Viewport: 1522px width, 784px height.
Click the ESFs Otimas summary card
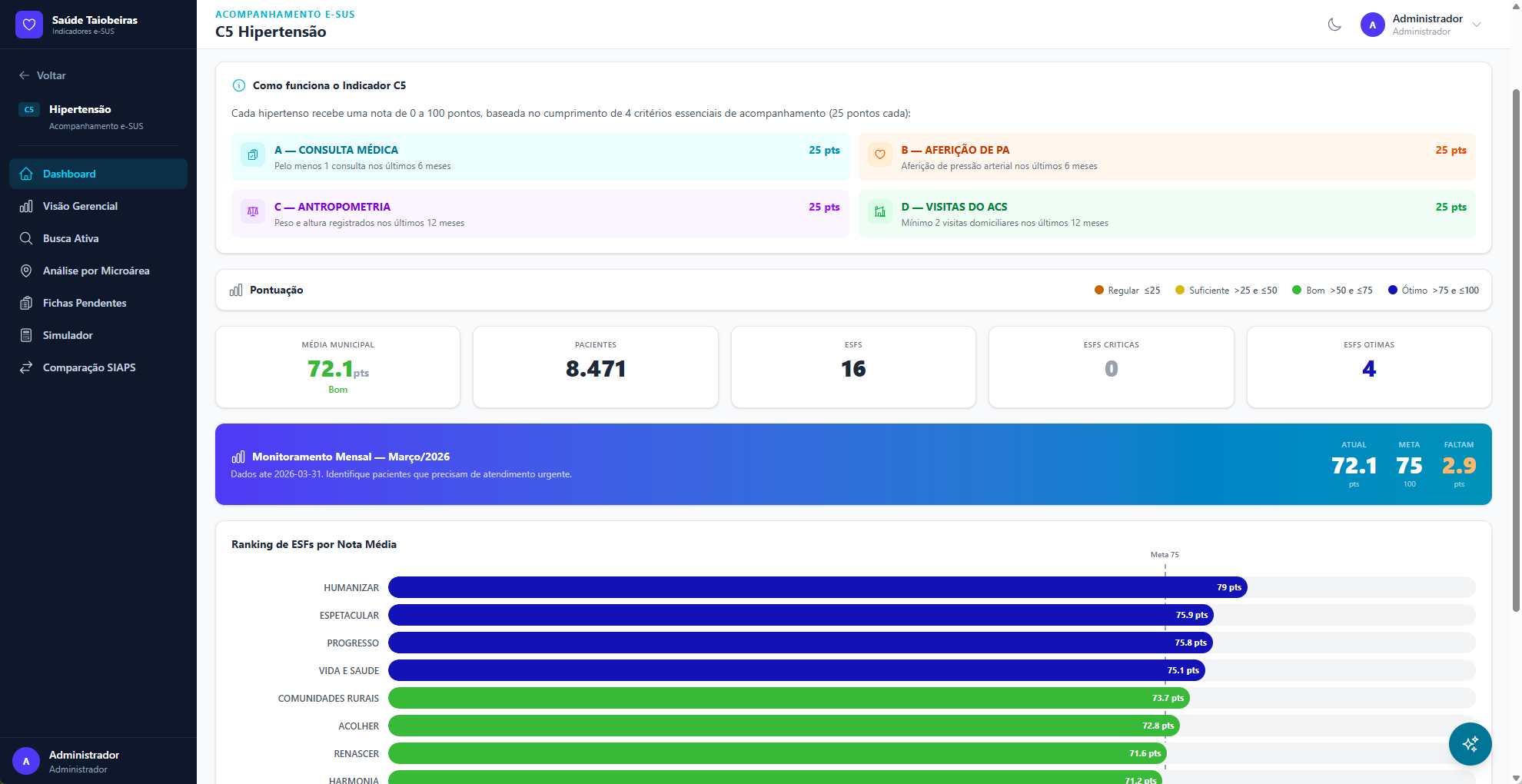point(1368,367)
